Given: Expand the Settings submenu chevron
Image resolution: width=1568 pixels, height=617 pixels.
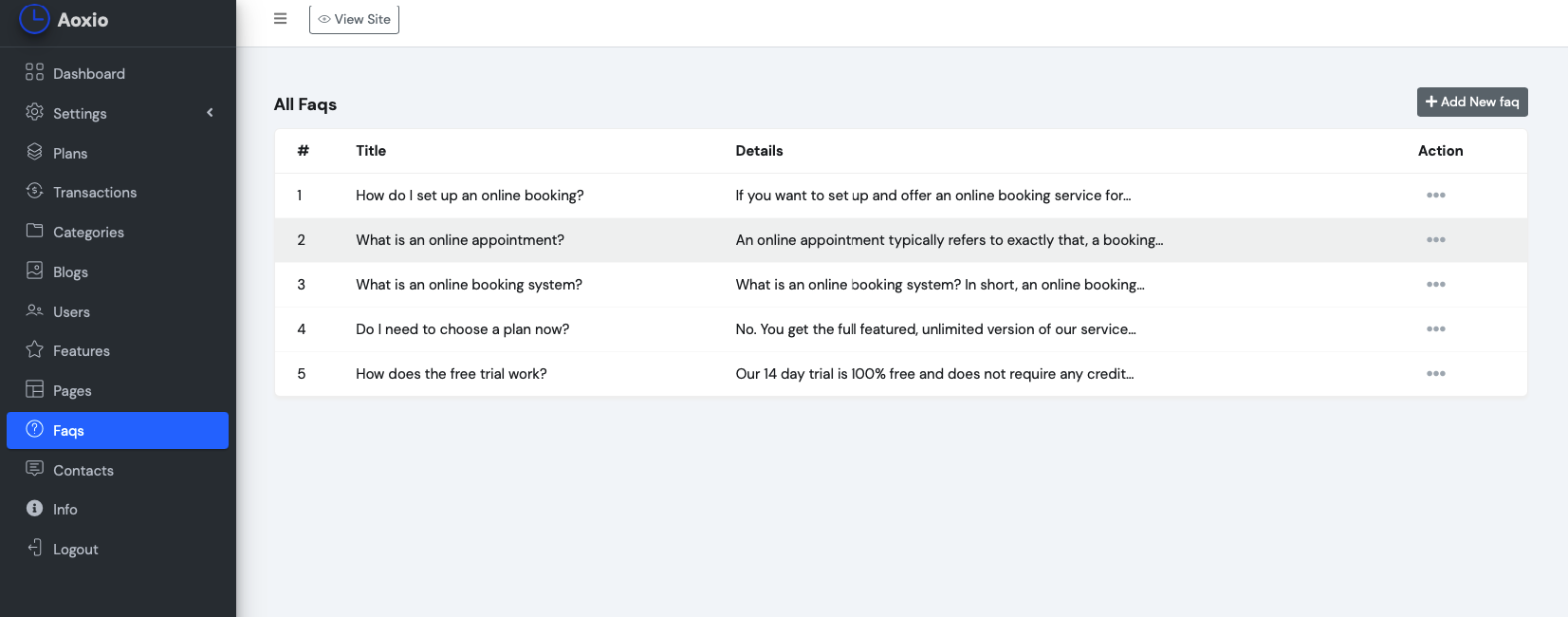Looking at the screenshot, I should click(x=210, y=113).
